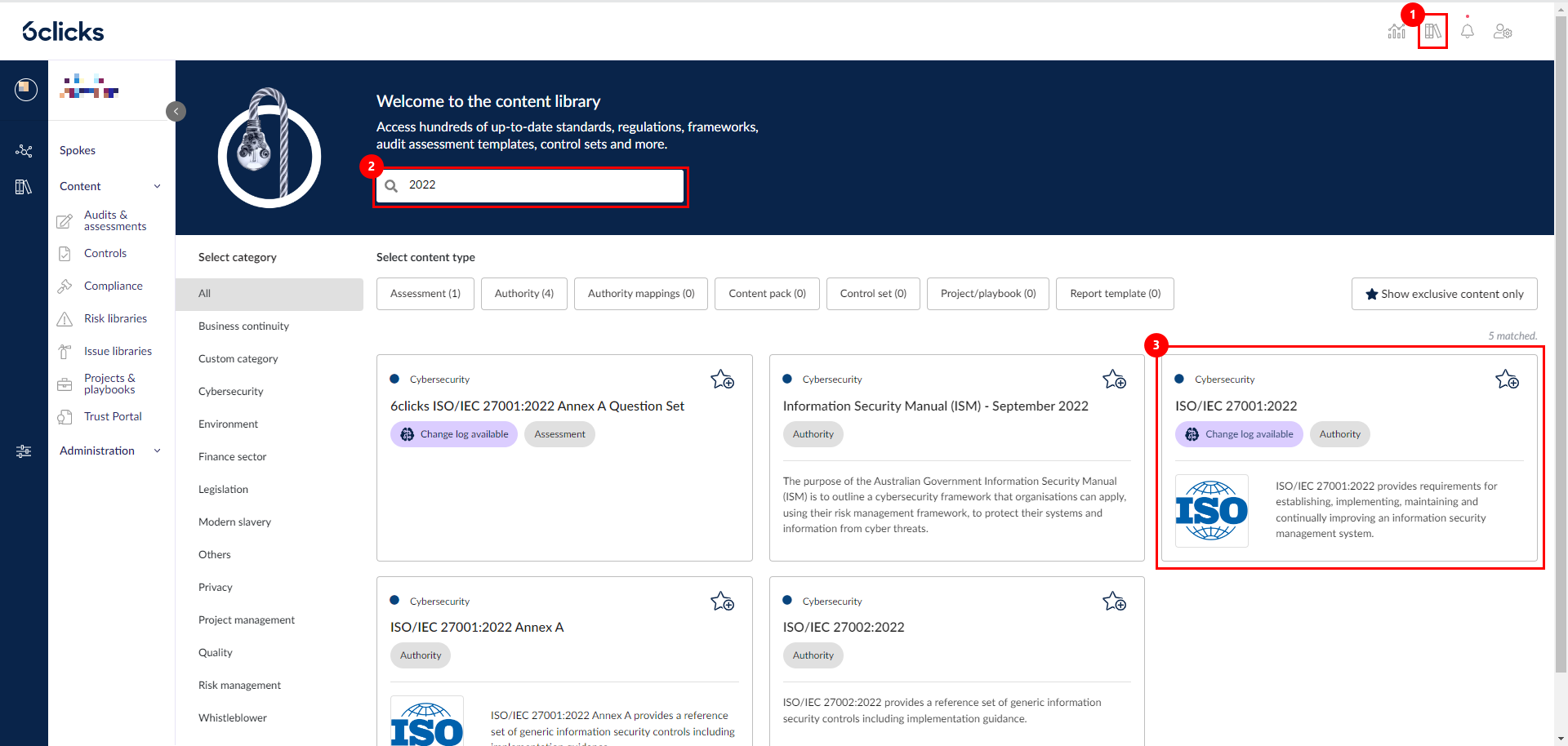
Task: Open the ISO/IEC 27001:2022 Annex A title
Action: (477, 628)
